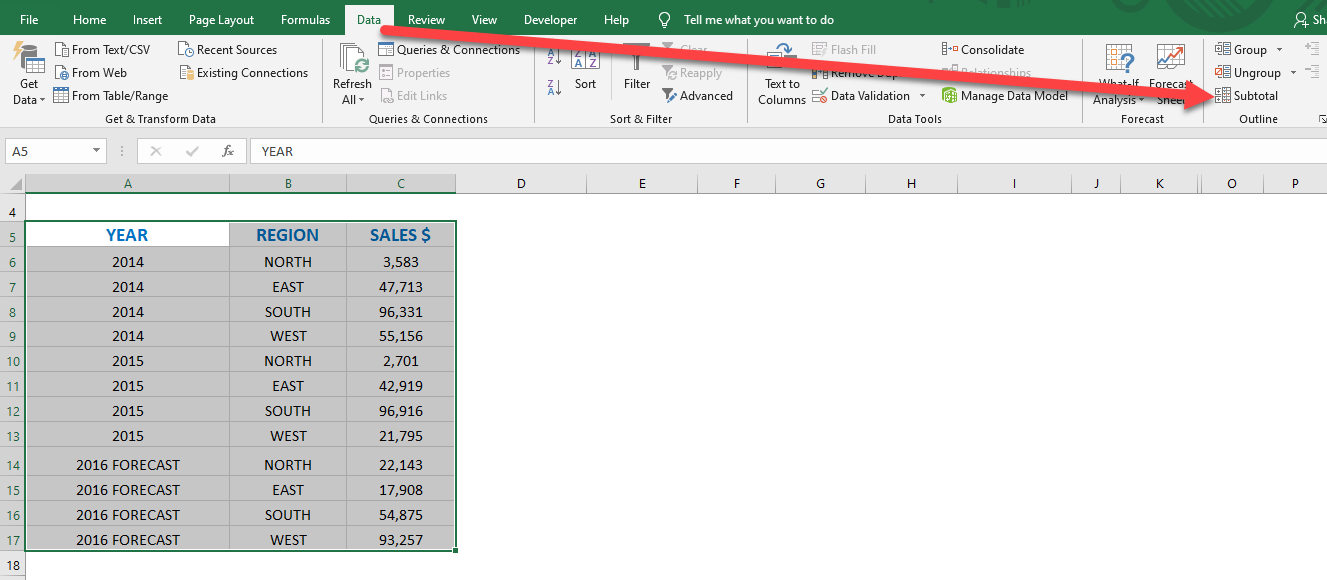This screenshot has width=1327, height=580.
Task: Open Data Validation
Action: pyautogui.click(x=860, y=95)
